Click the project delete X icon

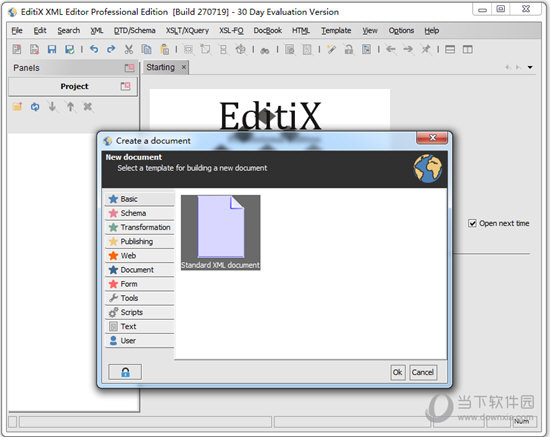point(88,106)
